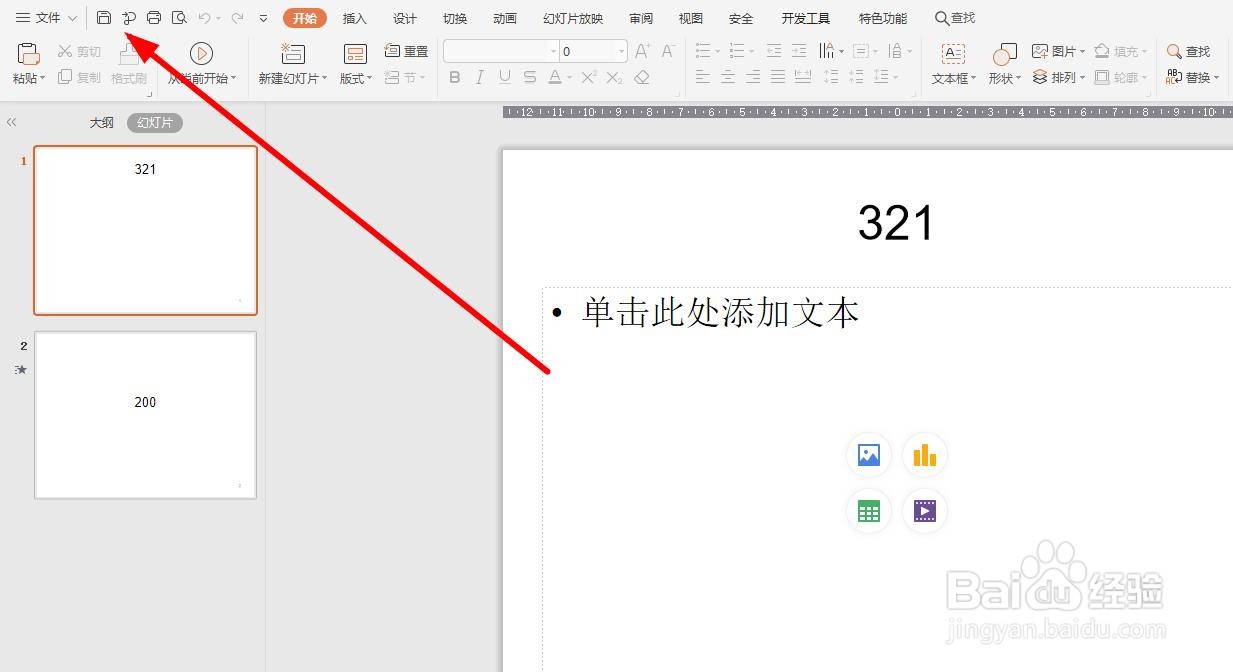Insert a table via the slide placeholder icon
Image resolution: width=1233 pixels, height=672 pixels.
(x=868, y=511)
